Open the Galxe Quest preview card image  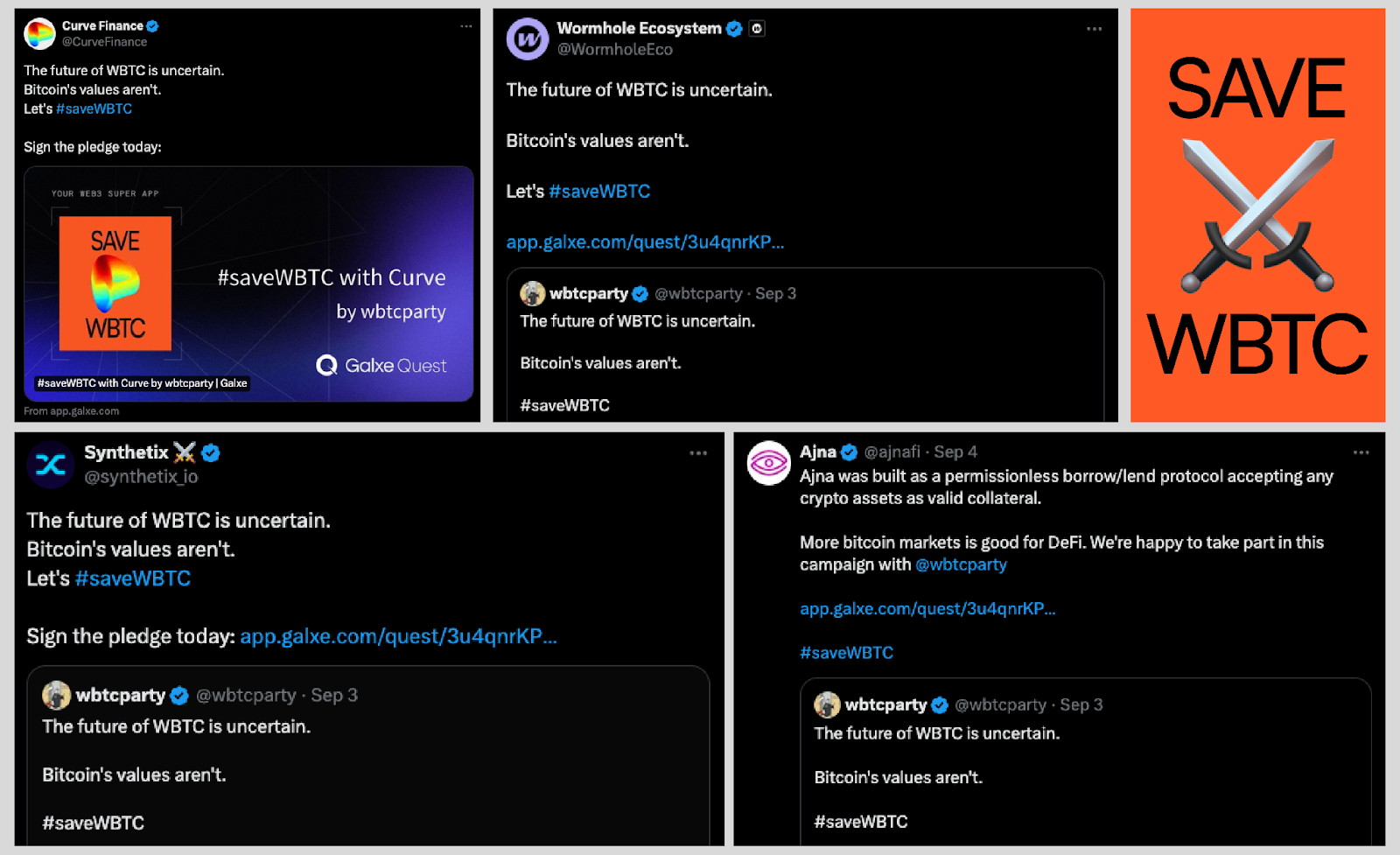[x=248, y=284]
